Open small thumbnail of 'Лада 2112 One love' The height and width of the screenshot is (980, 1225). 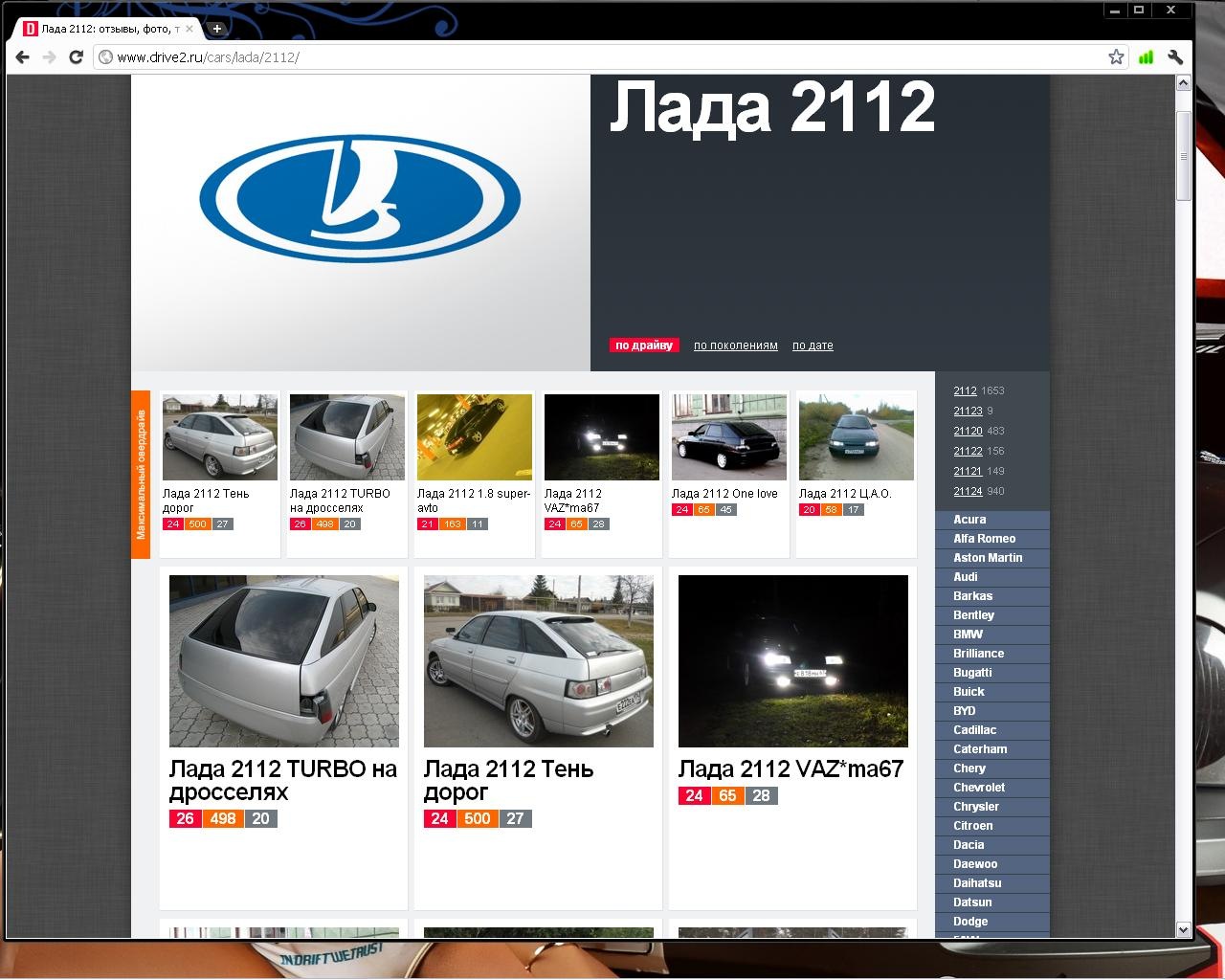pos(729,437)
